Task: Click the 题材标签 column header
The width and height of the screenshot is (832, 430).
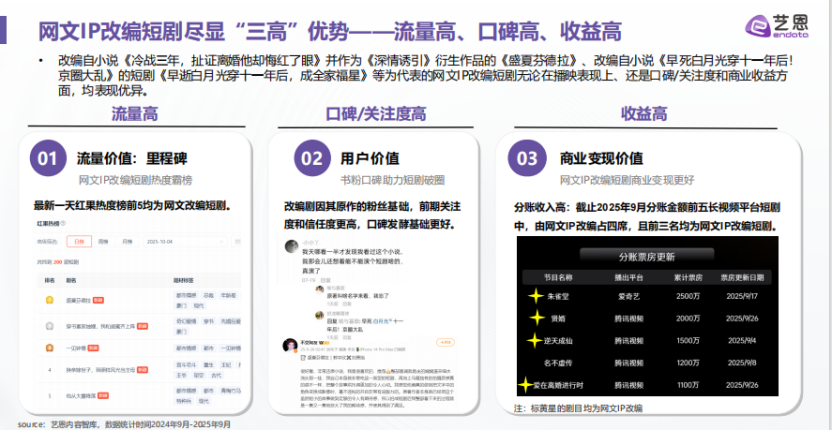Action: (x=184, y=280)
